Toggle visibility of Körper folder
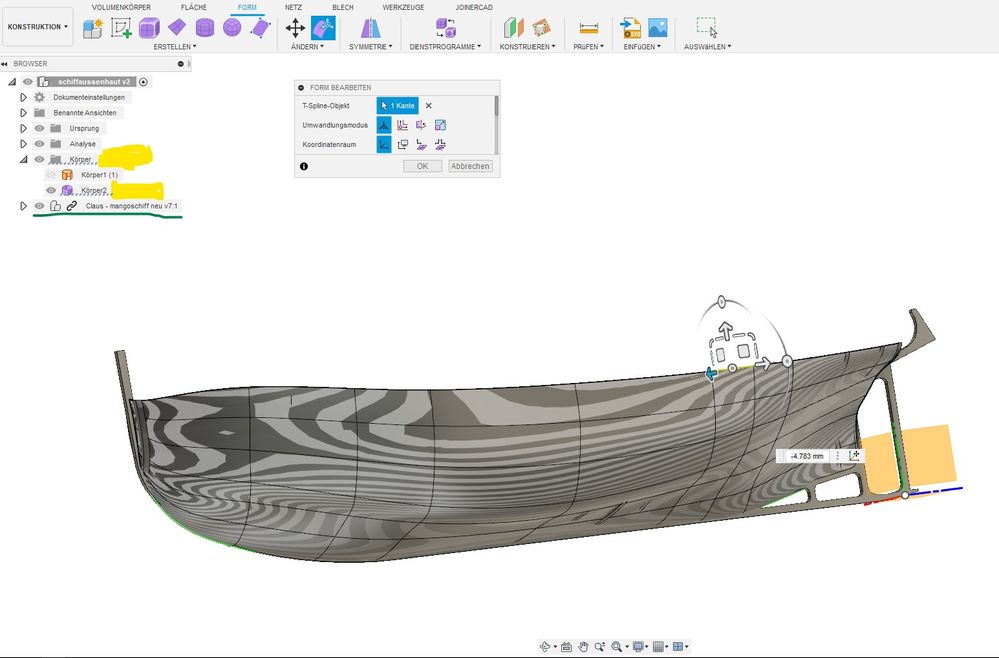This screenshot has width=999, height=658. click(x=40, y=159)
